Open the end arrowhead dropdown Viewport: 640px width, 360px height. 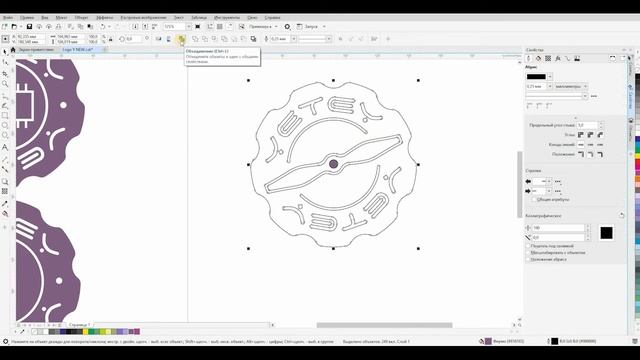549,191
